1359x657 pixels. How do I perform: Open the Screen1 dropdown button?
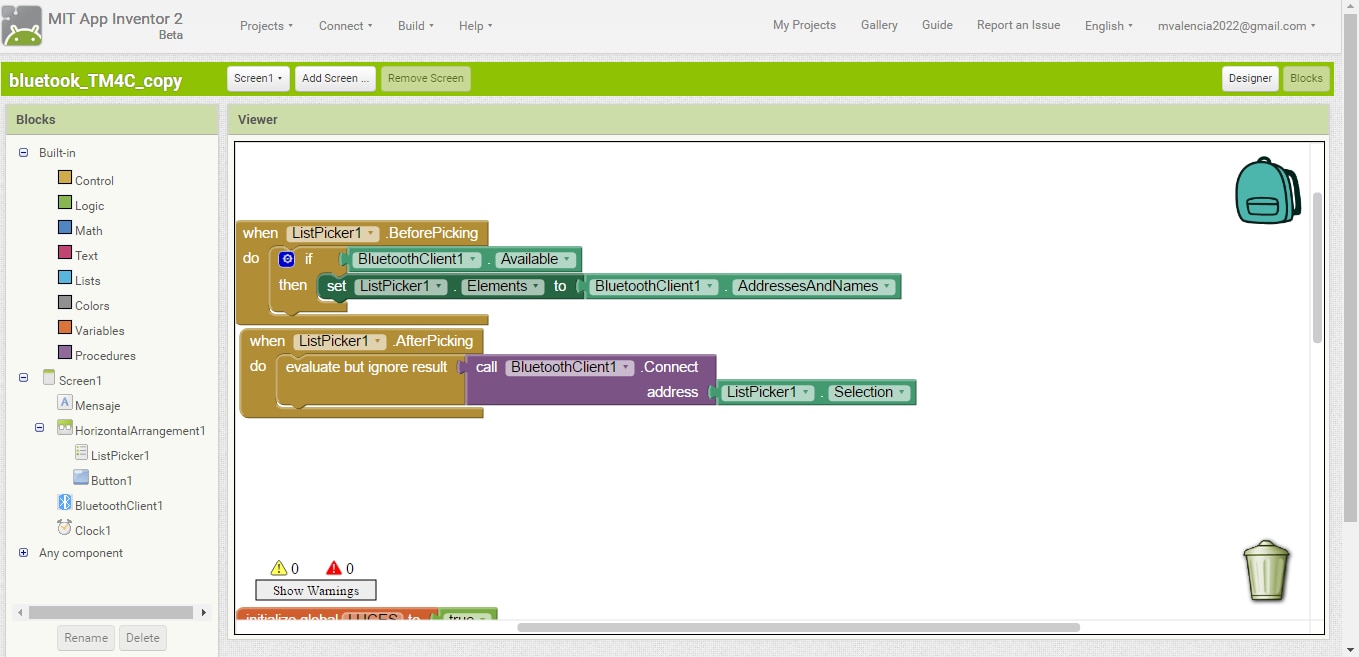click(258, 78)
